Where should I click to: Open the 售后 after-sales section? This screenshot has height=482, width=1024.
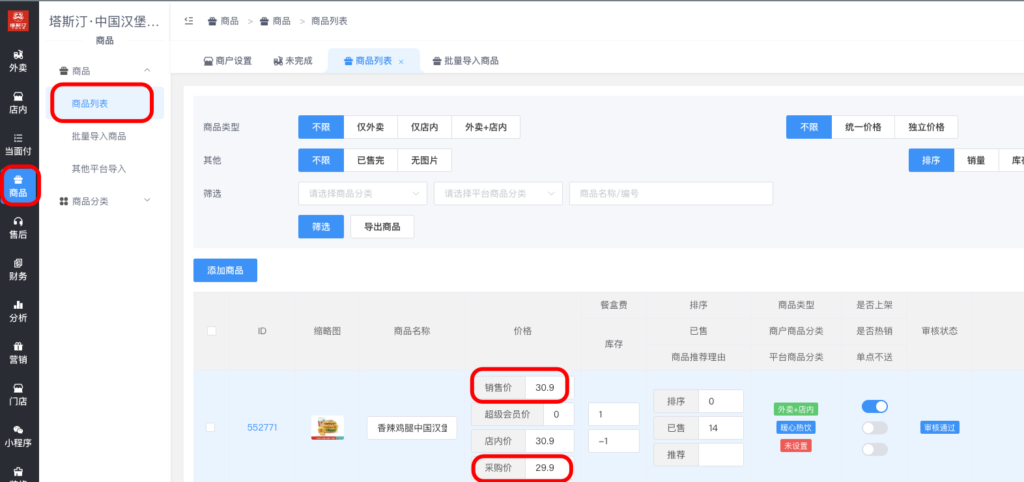tap(18, 228)
